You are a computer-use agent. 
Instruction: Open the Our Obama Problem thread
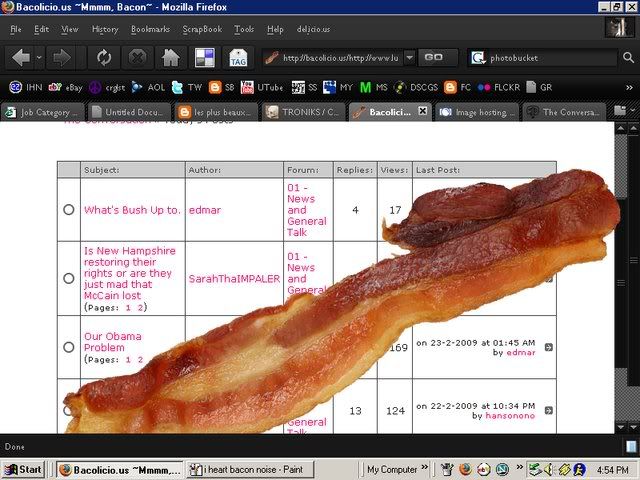[113, 342]
